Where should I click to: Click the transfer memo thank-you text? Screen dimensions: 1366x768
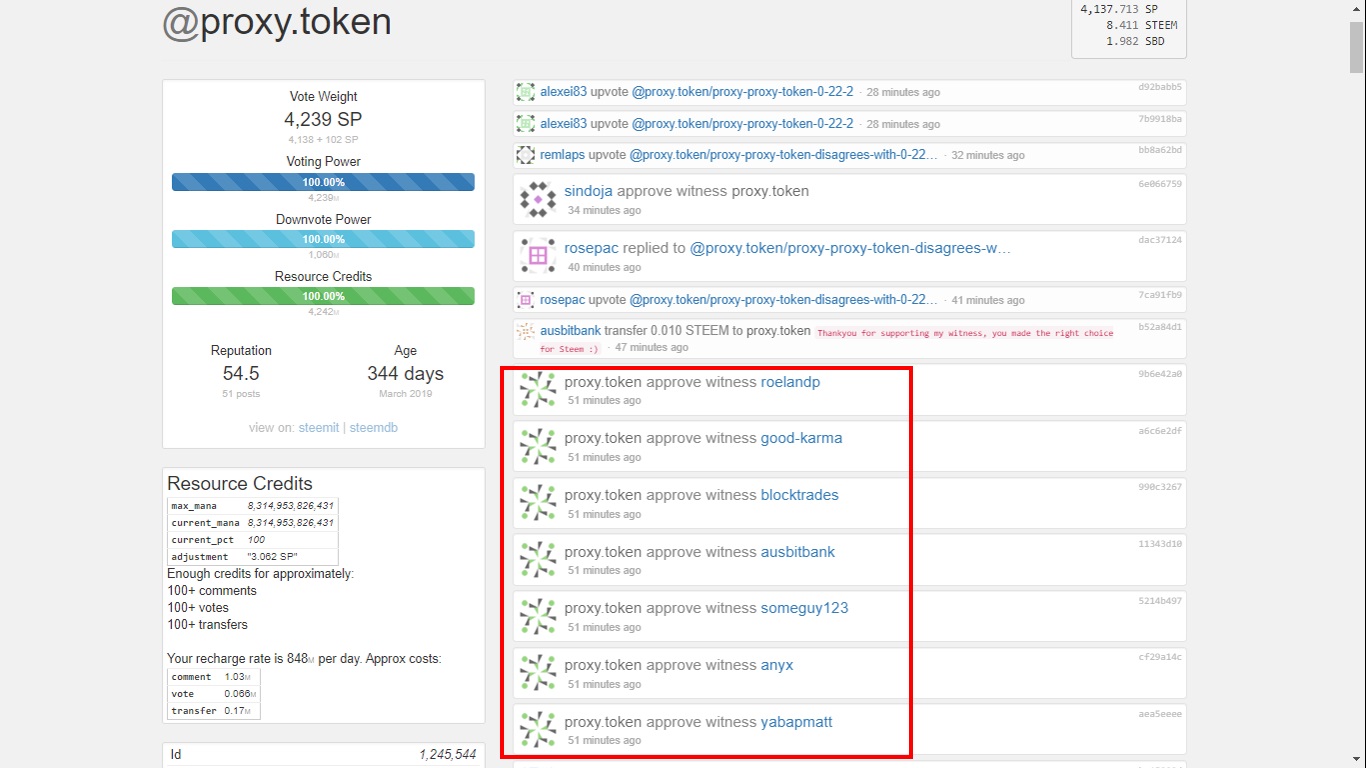point(826,340)
